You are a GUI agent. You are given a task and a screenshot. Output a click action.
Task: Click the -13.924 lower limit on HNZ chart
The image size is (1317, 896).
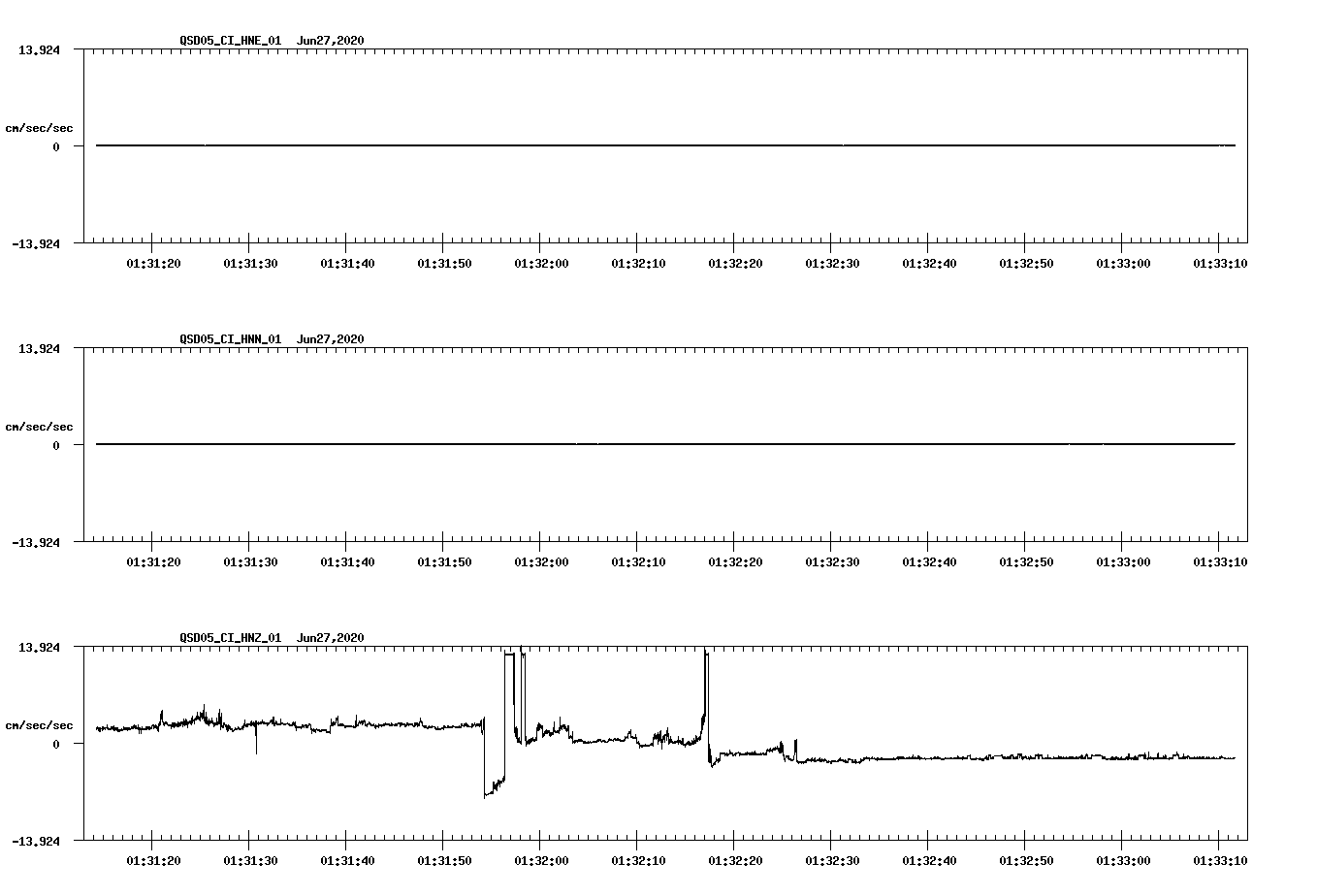pos(36,842)
